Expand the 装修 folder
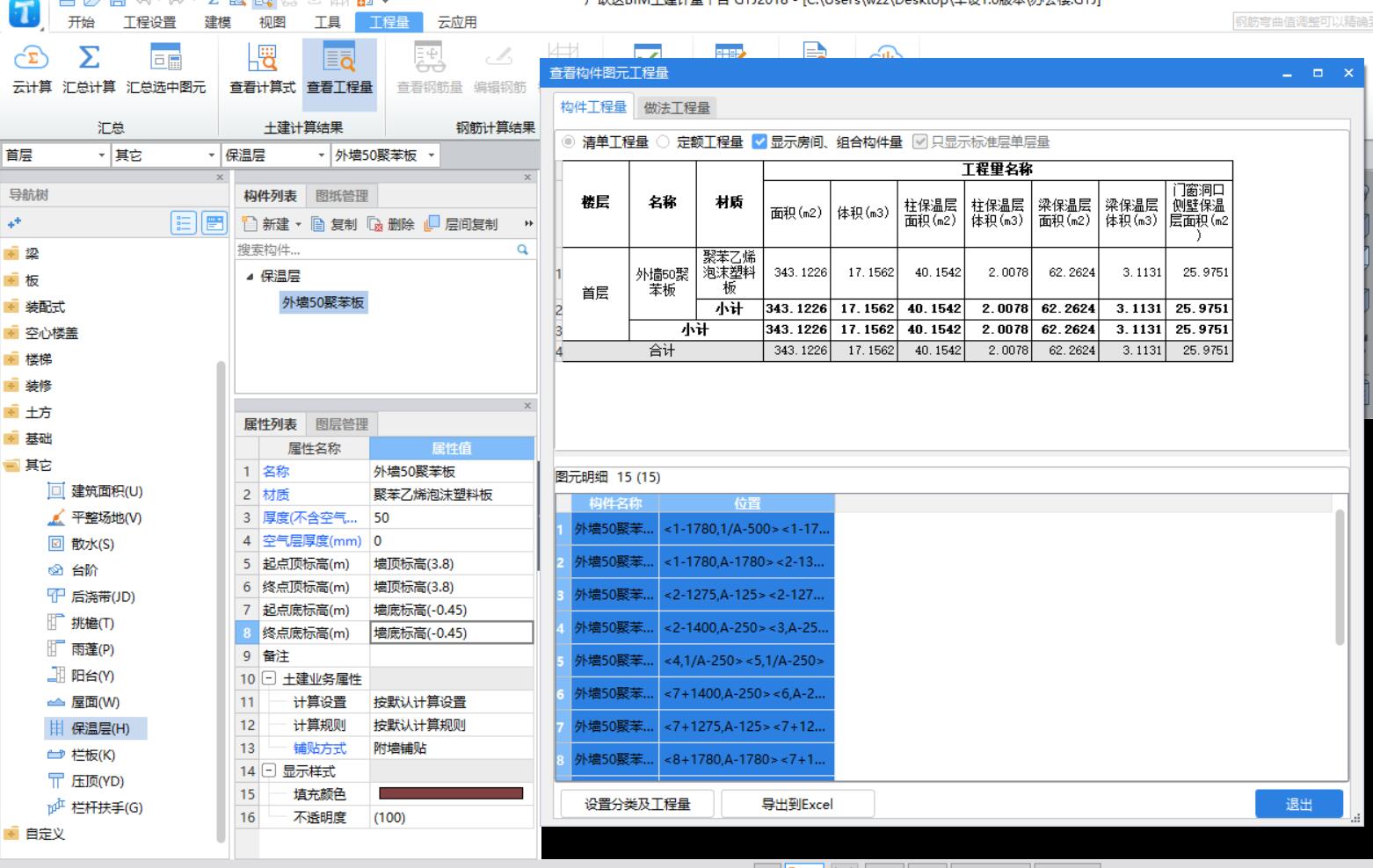1373x868 pixels. click(11, 386)
